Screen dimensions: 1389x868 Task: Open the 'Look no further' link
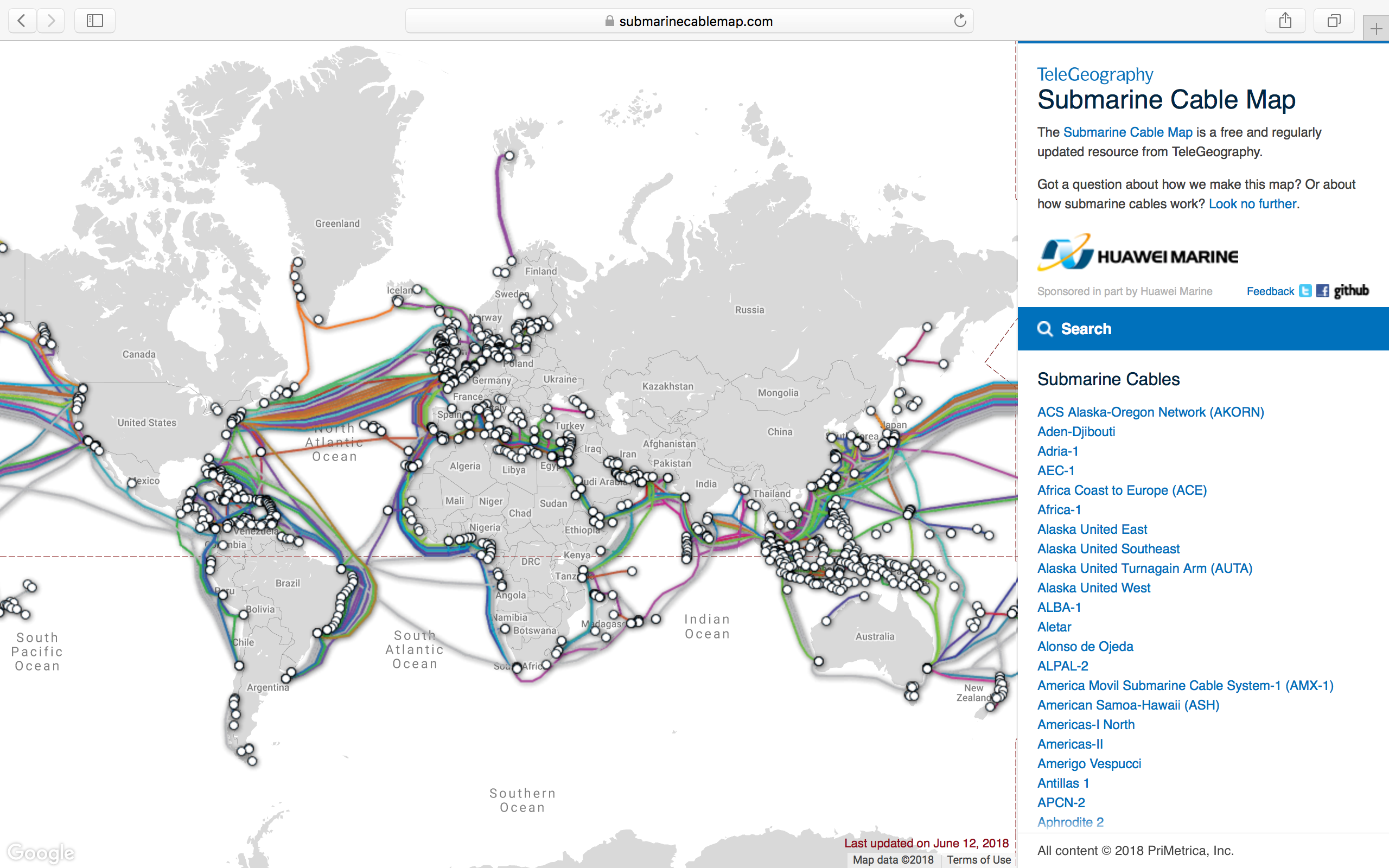[1252, 204]
